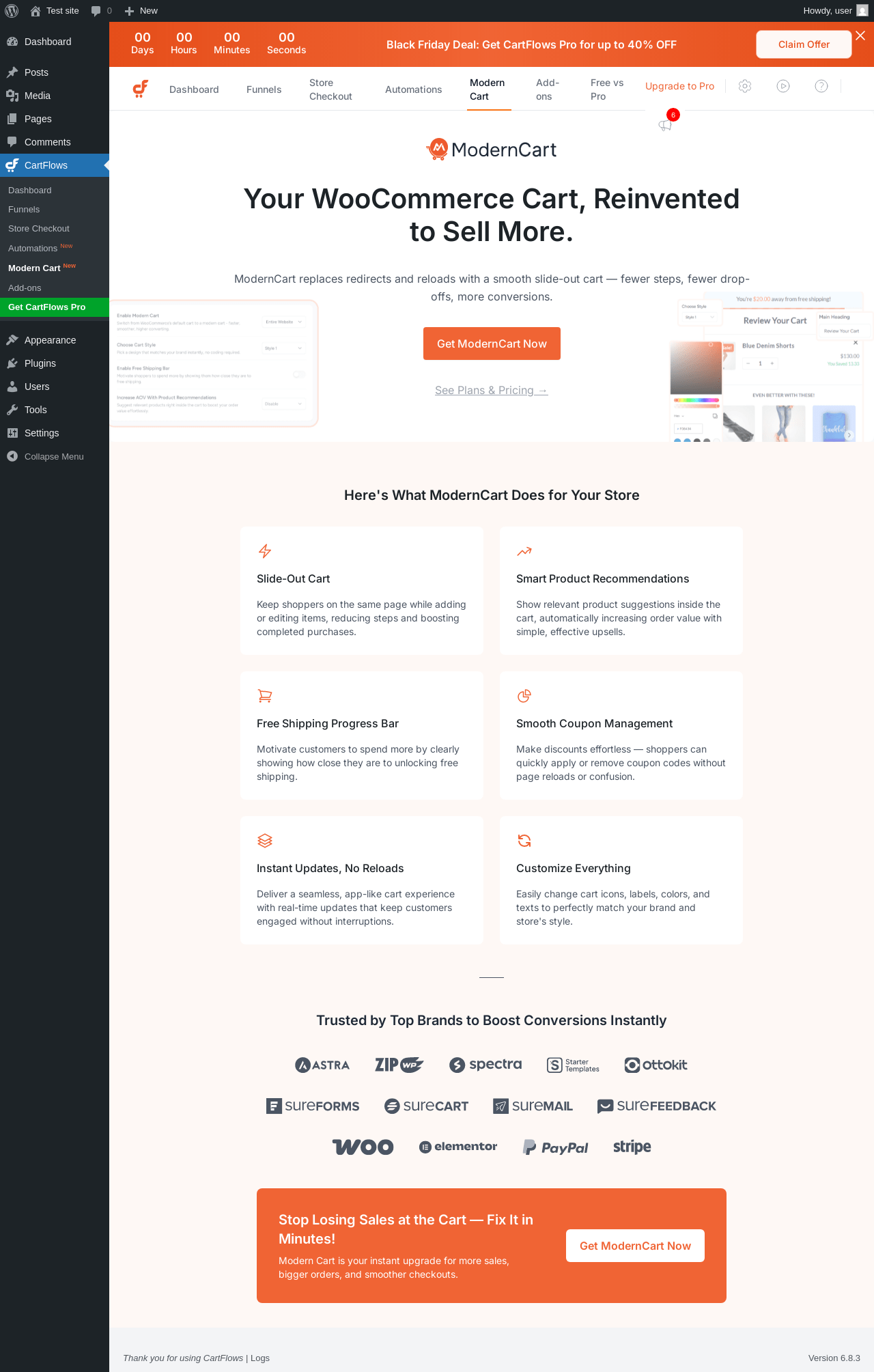
Task: Click Get ModernCart Now in orange footer banner
Action: [x=635, y=1246]
